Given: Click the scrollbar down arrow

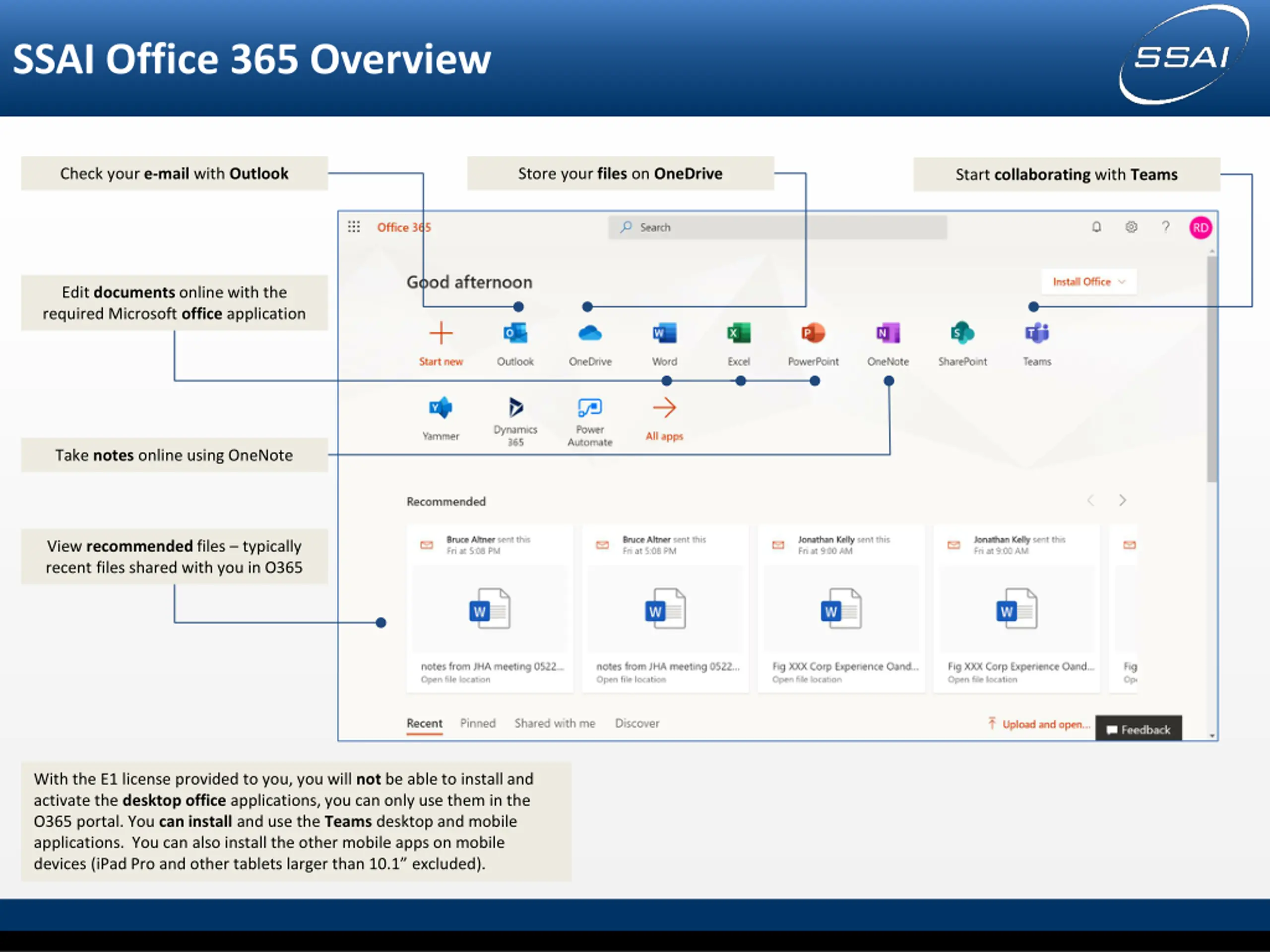Looking at the screenshot, I should click(x=1211, y=735).
